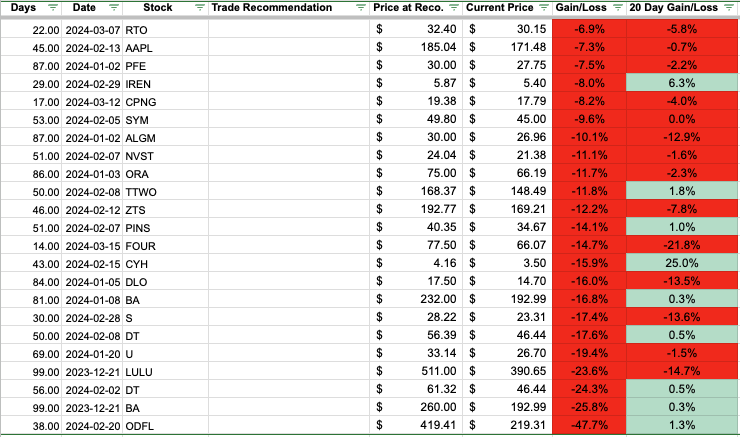
Task: Select the IREN stock cell
Action: pos(166,84)
